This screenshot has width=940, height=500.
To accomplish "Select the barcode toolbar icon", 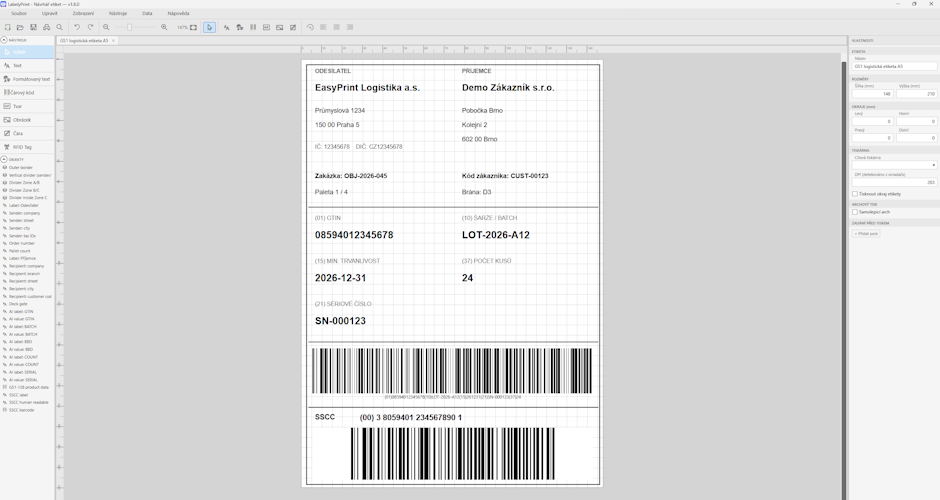I will [253, 27].
